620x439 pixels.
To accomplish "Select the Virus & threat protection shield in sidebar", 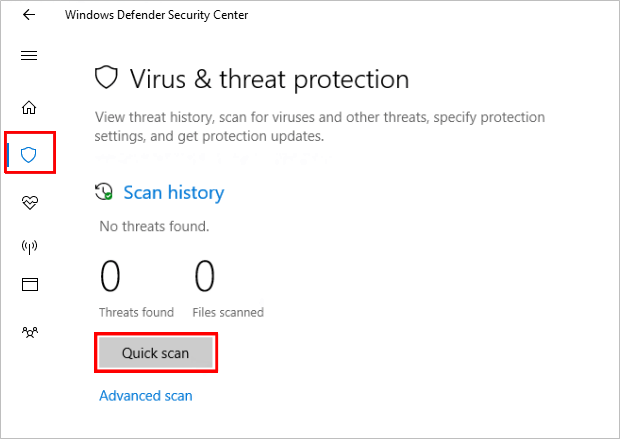I will pos(29,155).
